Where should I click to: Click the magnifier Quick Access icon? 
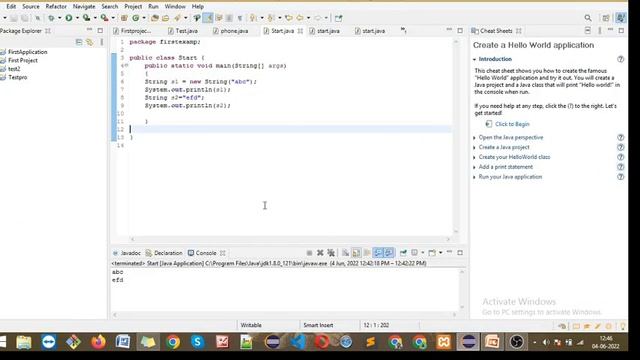[588, 18]
